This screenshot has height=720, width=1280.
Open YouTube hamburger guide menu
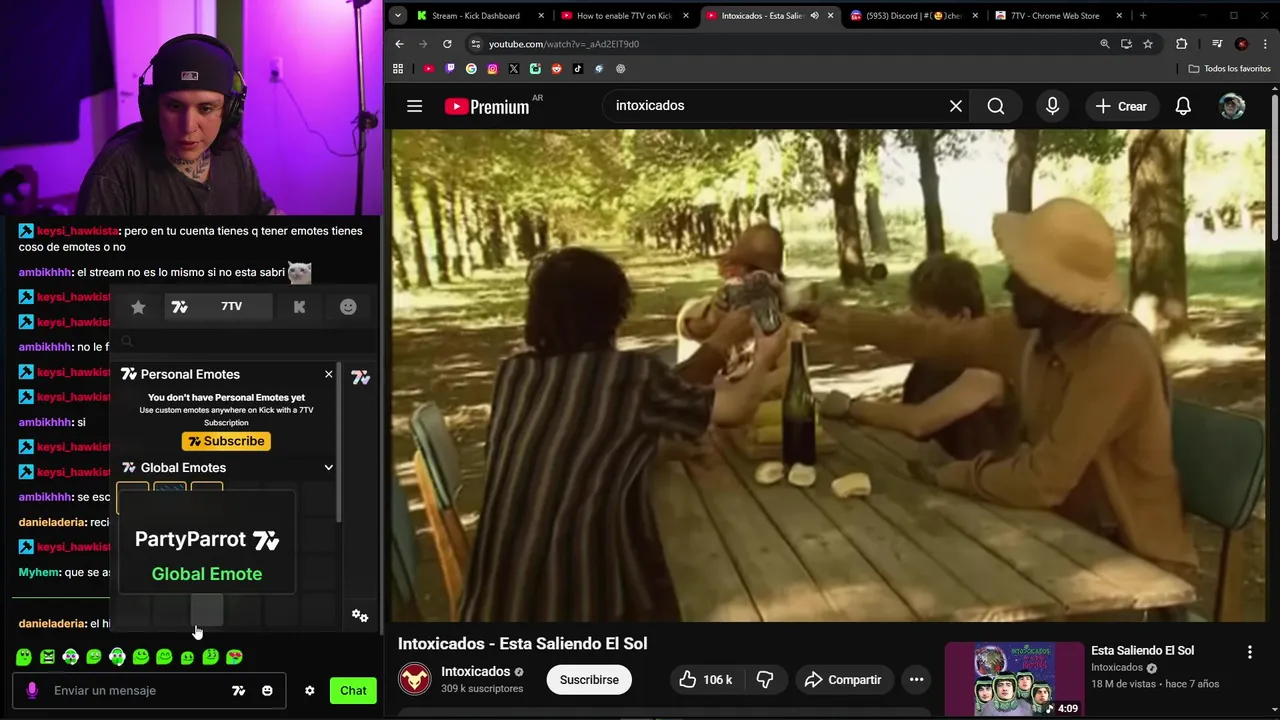[x=414, y=106]
